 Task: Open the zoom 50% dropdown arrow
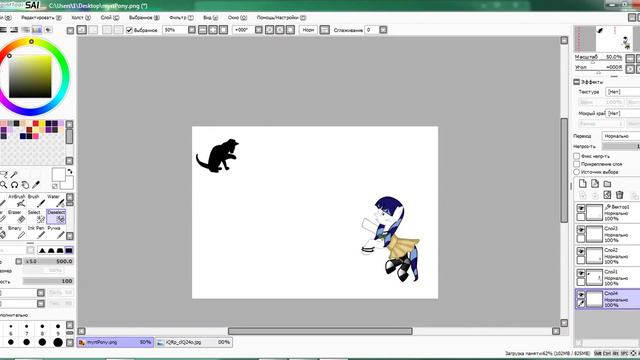point(192,30)
